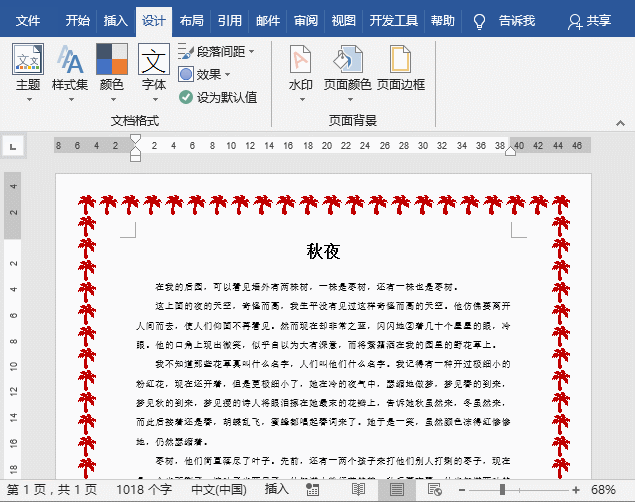Click the 告诉我 search box text
The height and width of the screenshot is (502, 635).
(517, 21)
